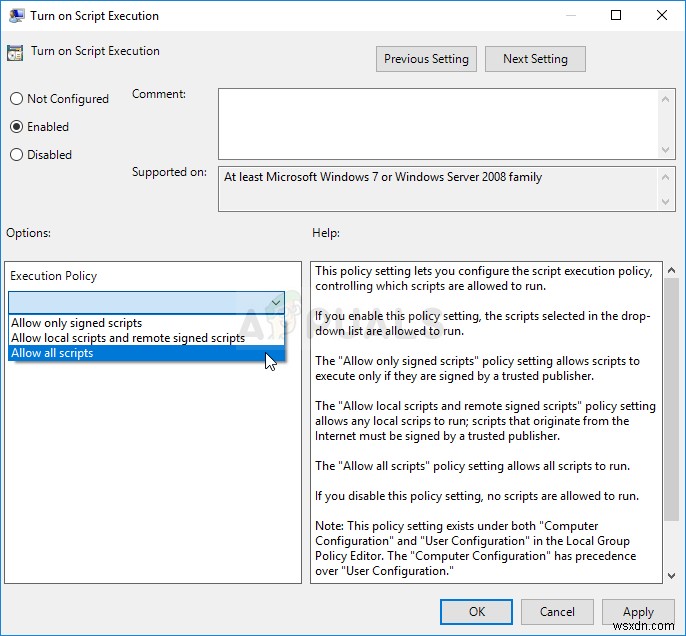The width and height of the screenshot is (686, 636).
Task: Click inside the Comment text box
Action: (438, 124)
